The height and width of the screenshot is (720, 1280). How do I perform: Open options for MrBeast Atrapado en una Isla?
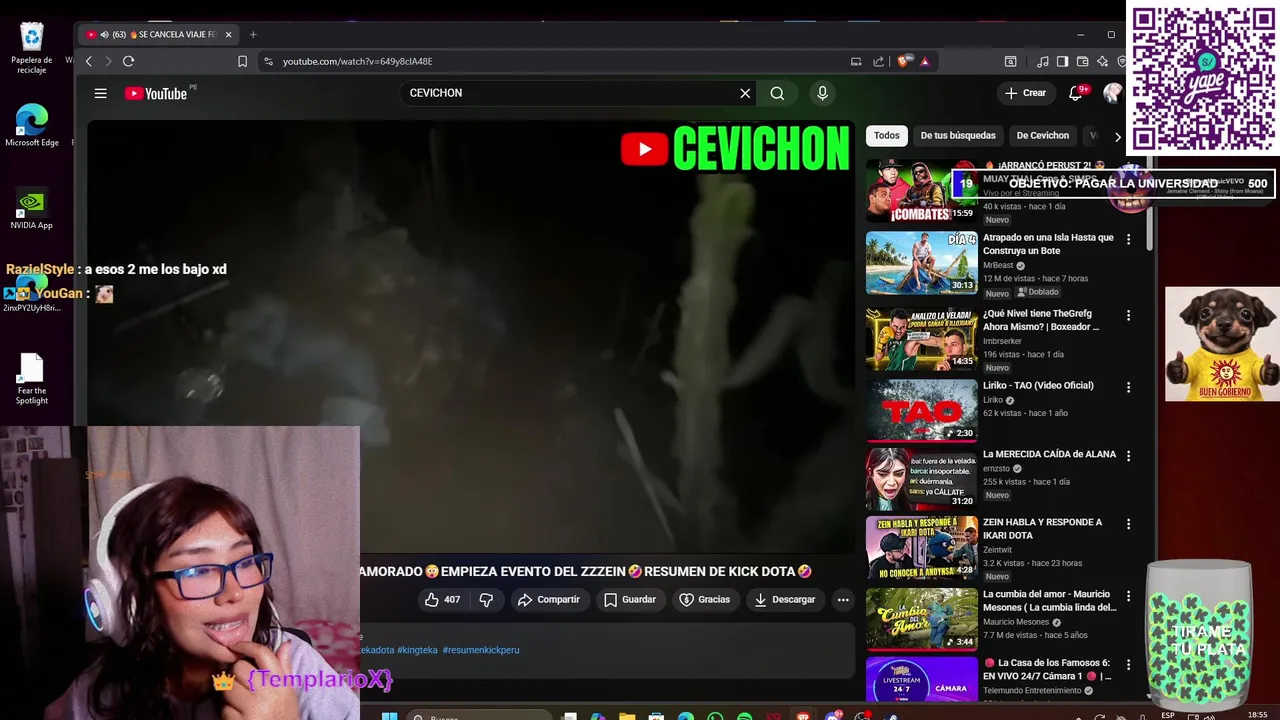tap(1128, 239)
